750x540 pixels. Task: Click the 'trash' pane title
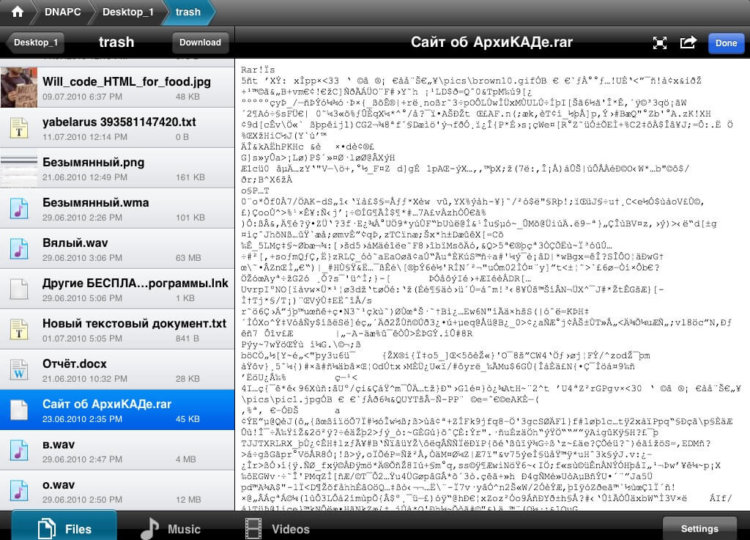(x=116, y=42)
